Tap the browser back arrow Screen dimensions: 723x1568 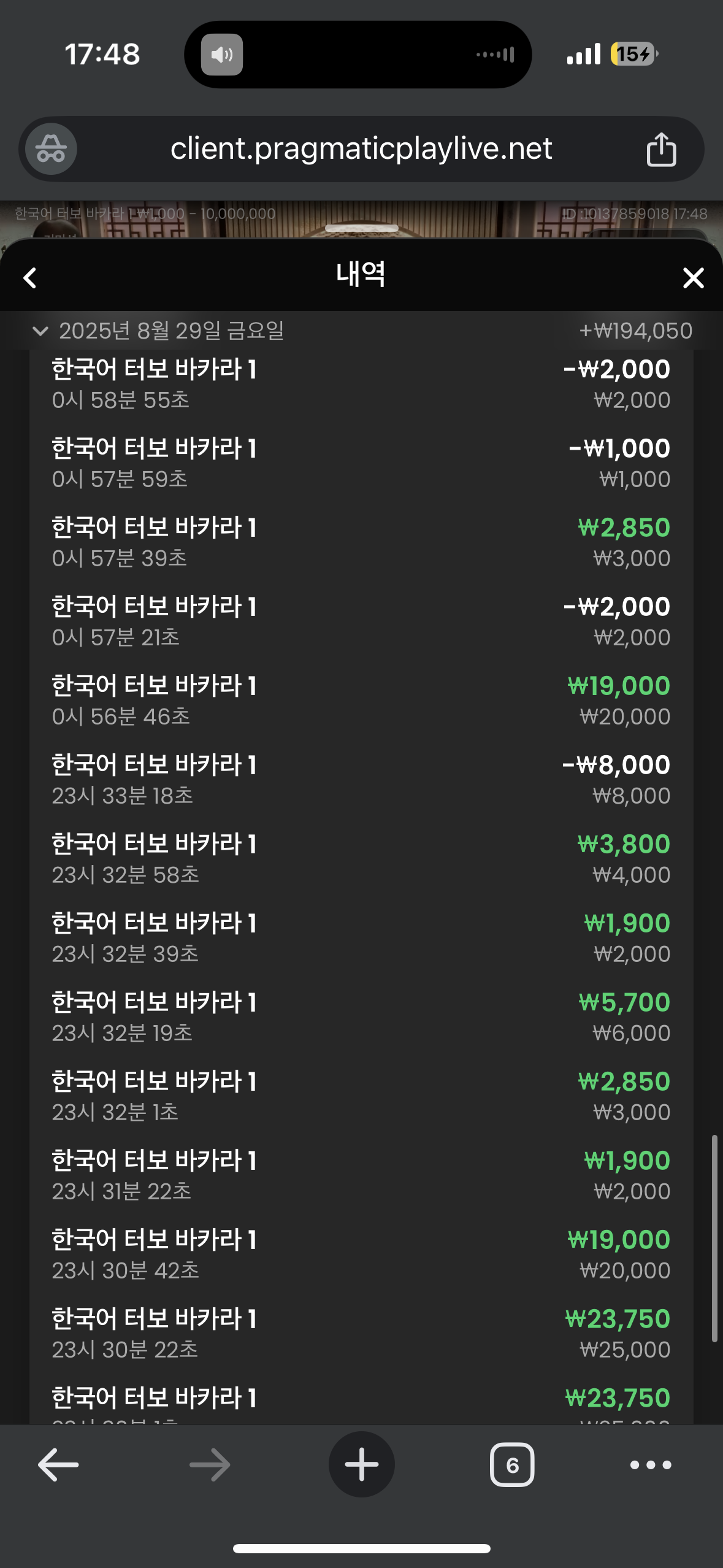pos(58,1464)
